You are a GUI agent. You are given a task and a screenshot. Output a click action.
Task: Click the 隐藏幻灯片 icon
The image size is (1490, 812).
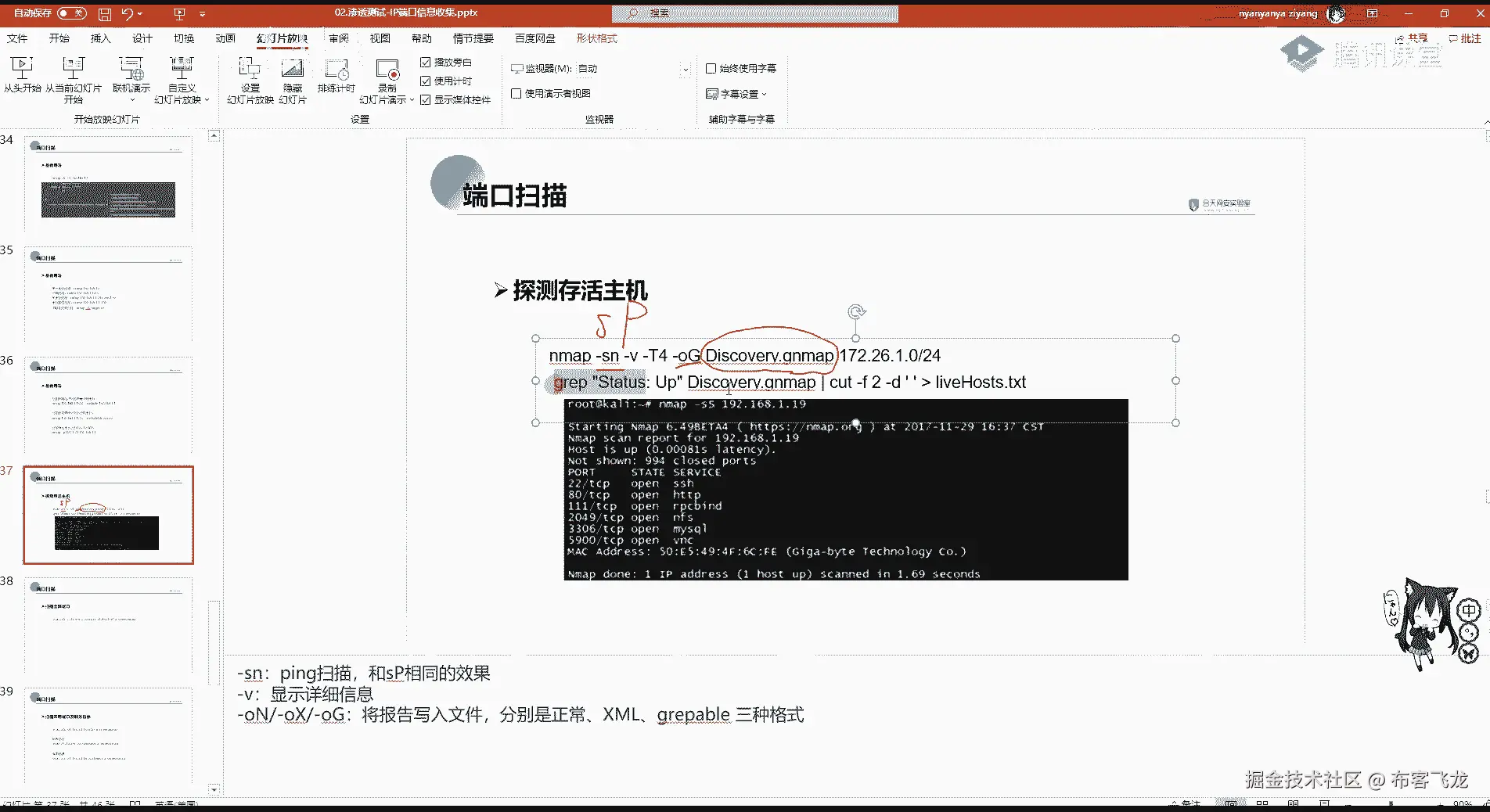click(x=293, y=69)
